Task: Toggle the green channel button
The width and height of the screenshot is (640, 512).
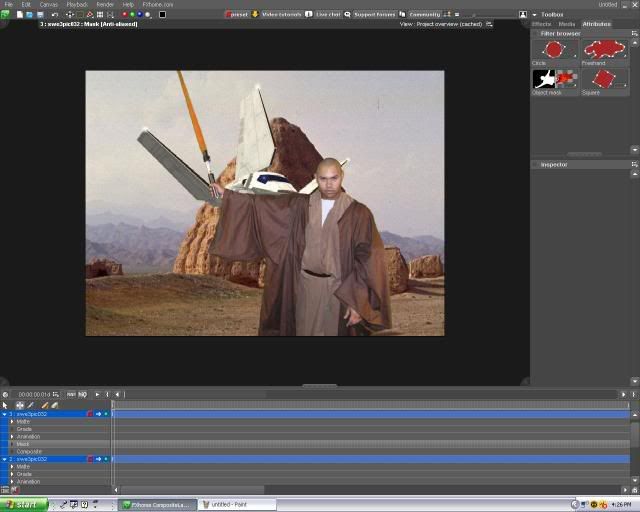Action: pyautogui.click(x=132, y=14)
